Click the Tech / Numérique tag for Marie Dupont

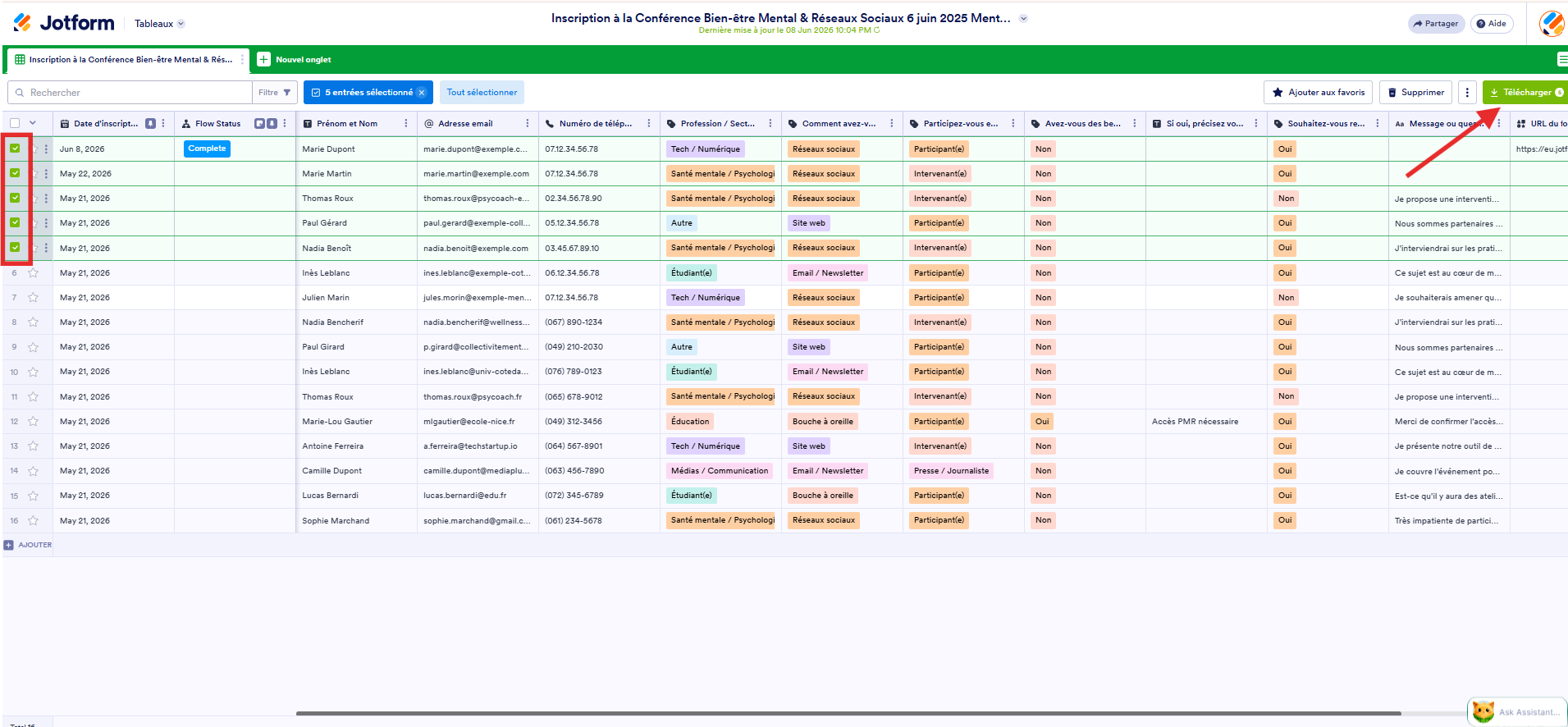pyautogui.click(x=706, y=149)
